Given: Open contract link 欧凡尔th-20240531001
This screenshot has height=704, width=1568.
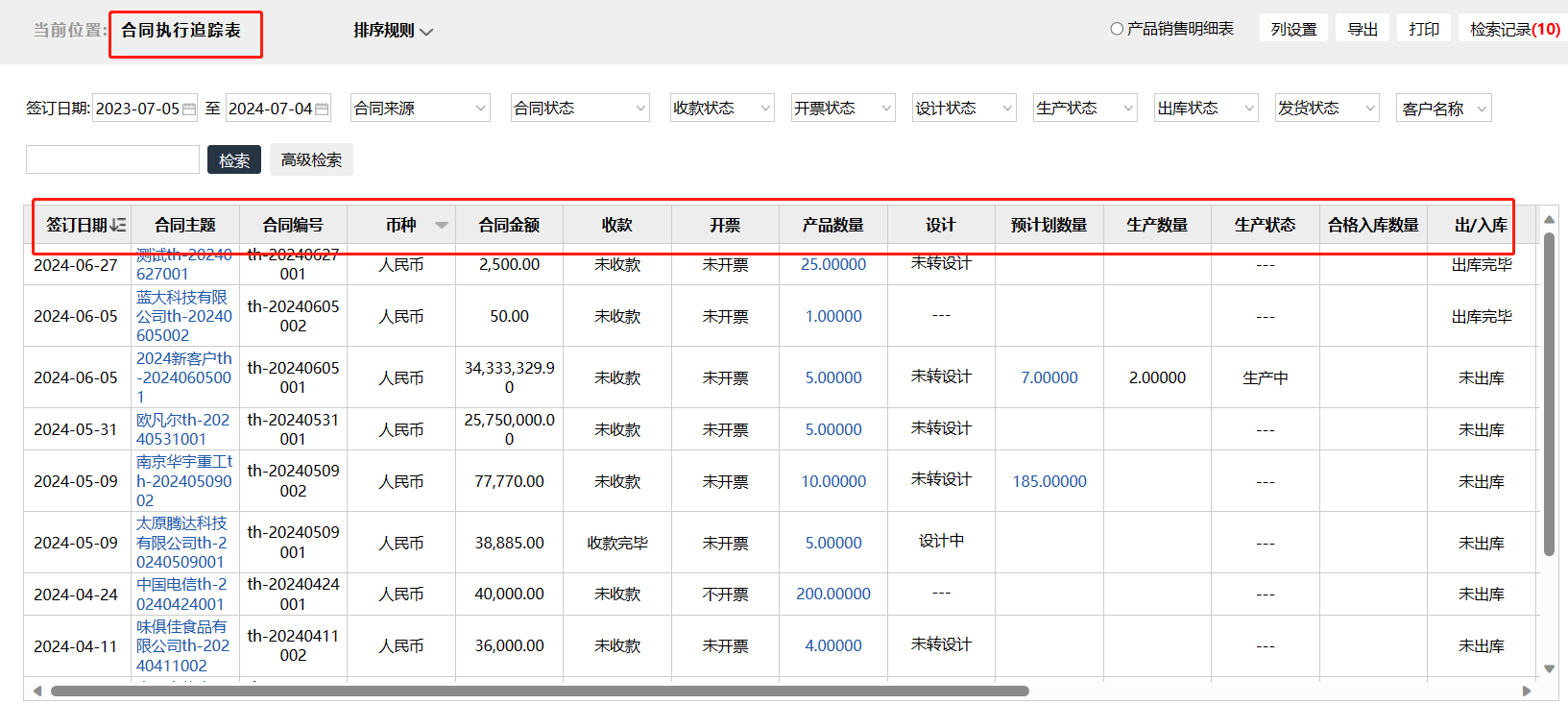Looking at the screenshot, I should tap(184, 429).
